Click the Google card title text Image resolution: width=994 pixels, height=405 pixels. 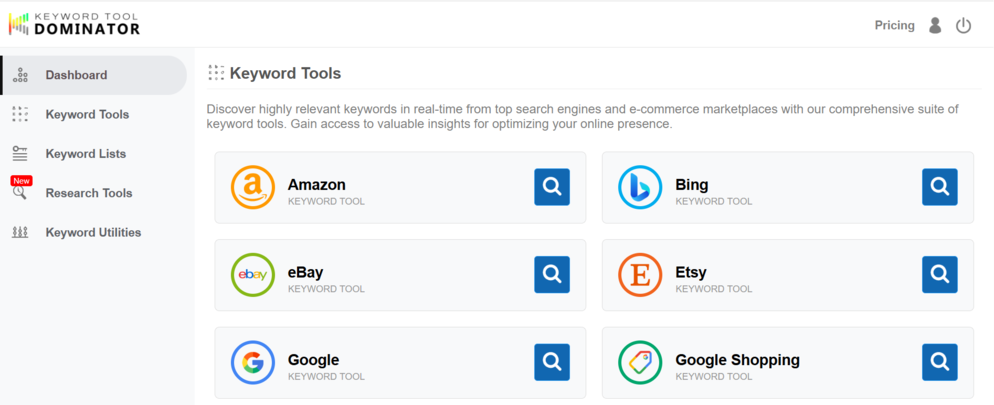313,360
